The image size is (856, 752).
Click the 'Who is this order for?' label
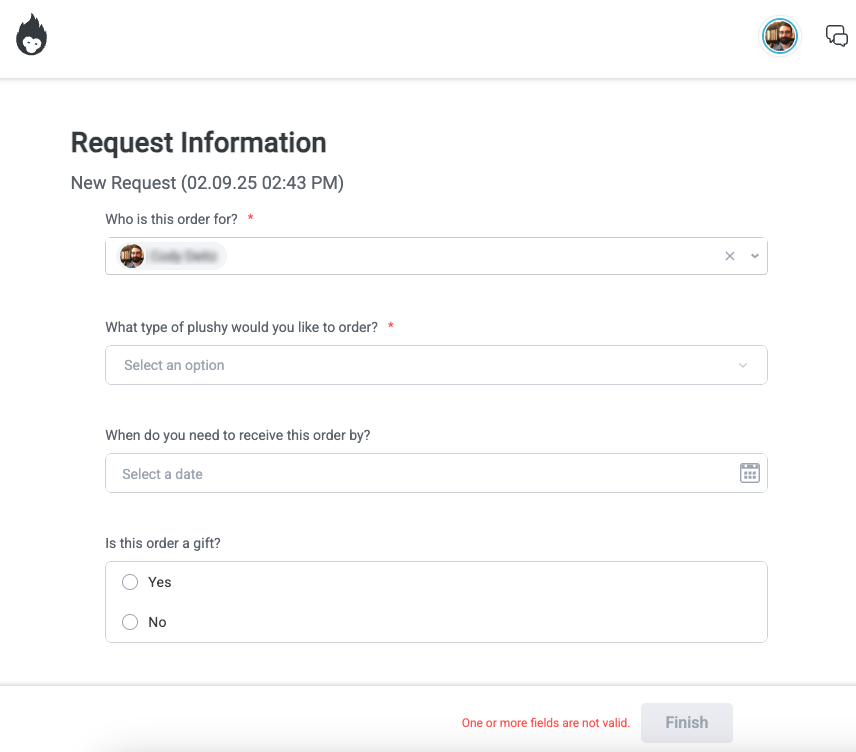171,218
